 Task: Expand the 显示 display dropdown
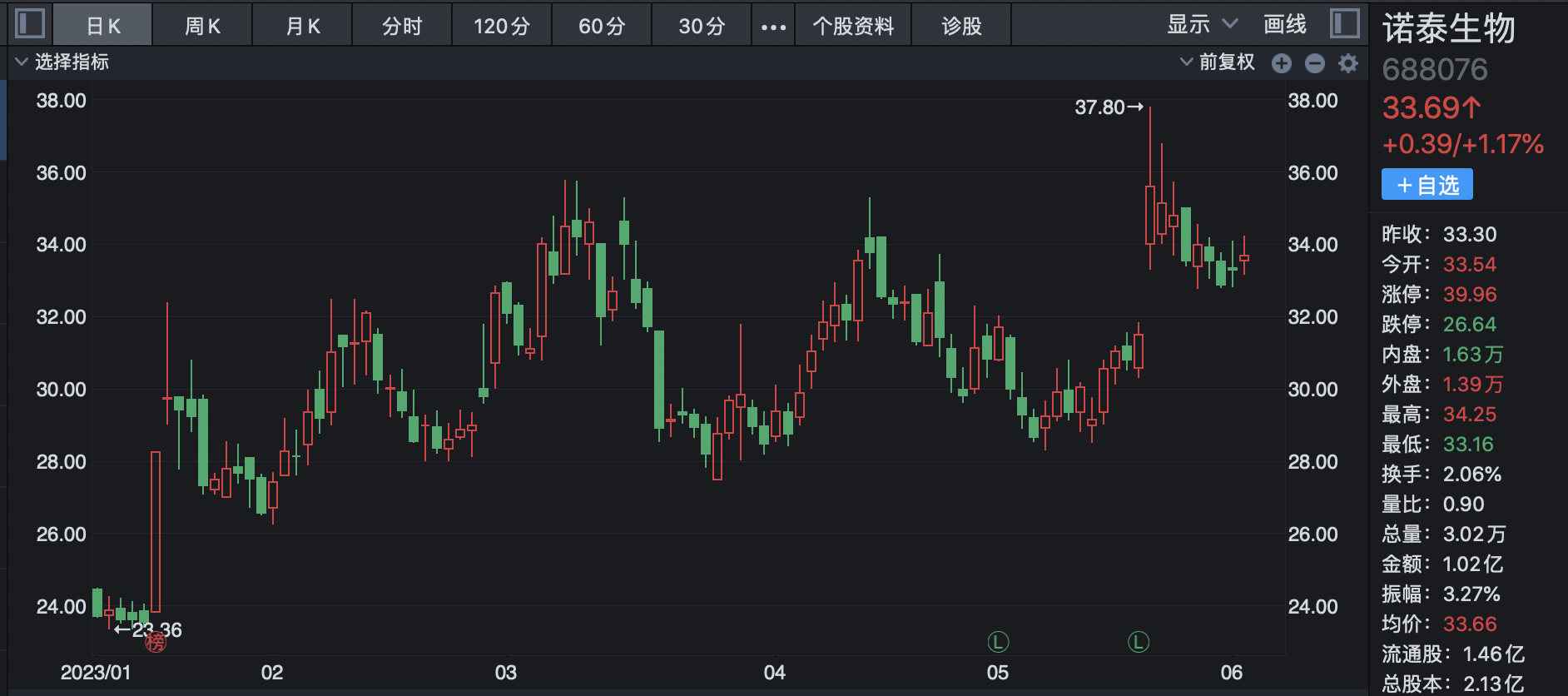1202,25
